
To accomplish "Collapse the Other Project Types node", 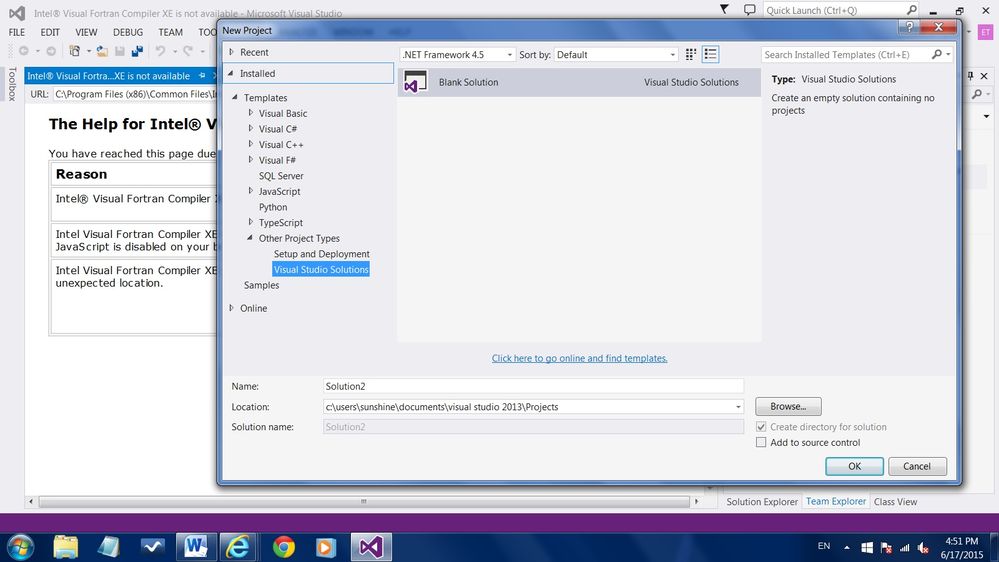I will click(x=250, y=238).
